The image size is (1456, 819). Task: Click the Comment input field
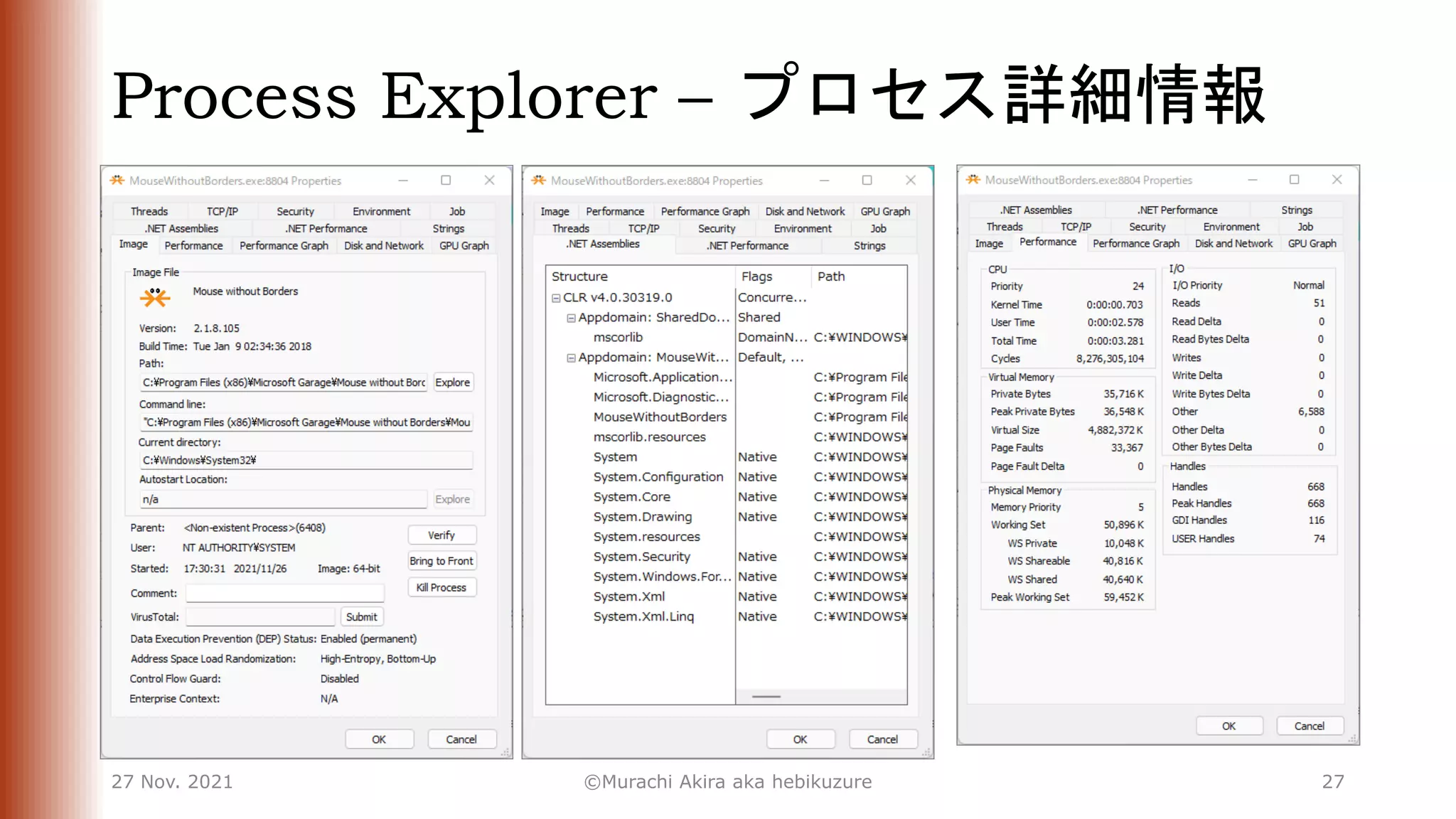click(x=284, y=593)
